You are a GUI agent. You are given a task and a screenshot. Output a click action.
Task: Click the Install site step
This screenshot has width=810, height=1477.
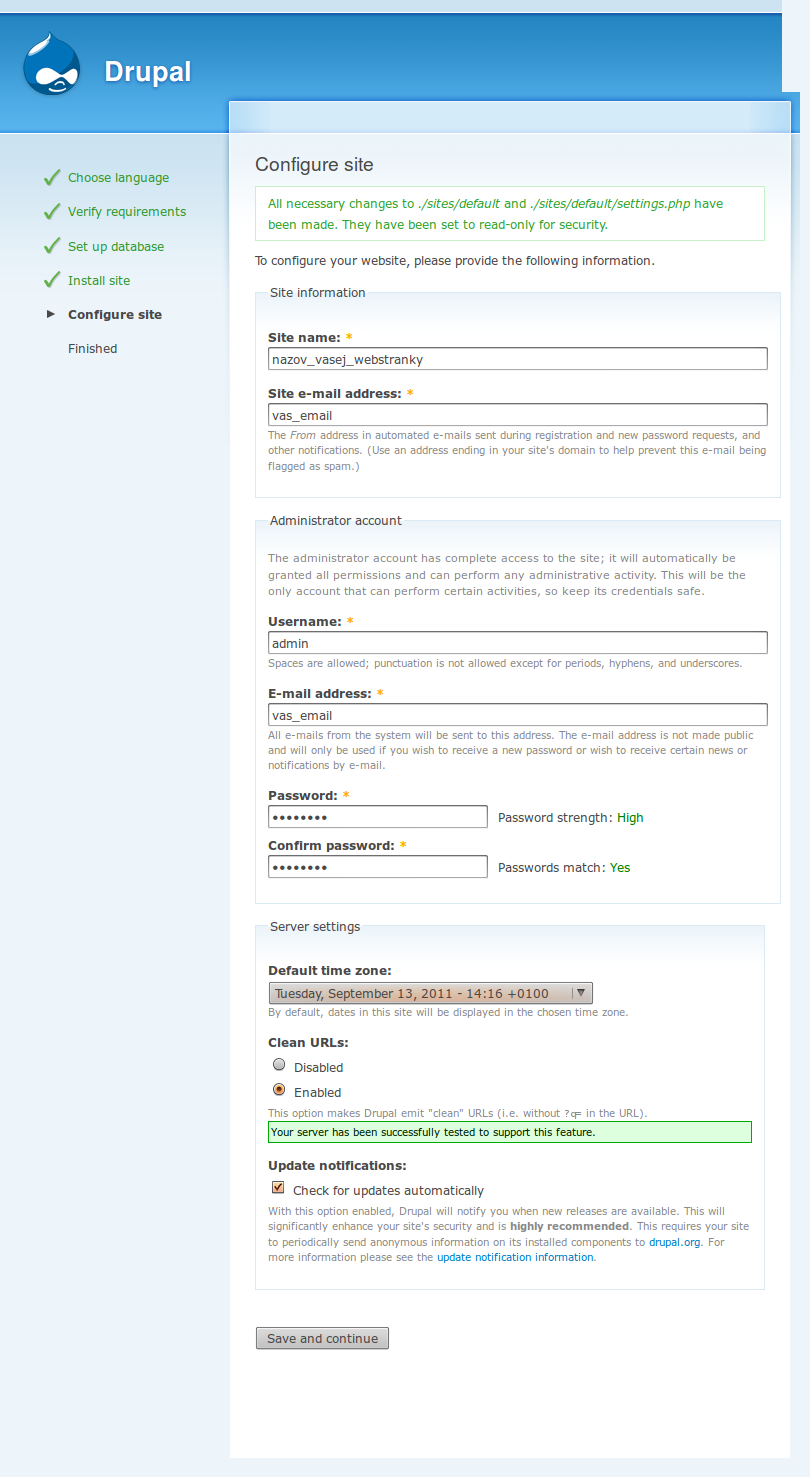pos(99,280)
